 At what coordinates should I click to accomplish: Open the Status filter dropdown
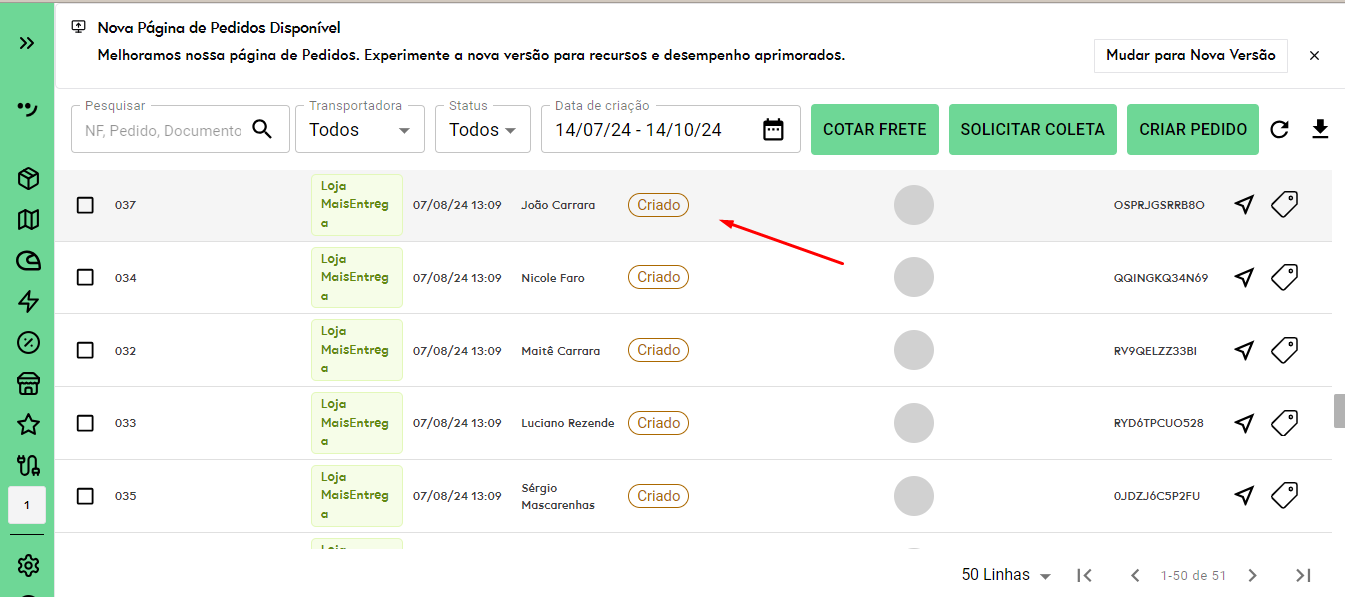tap(483, 129)
